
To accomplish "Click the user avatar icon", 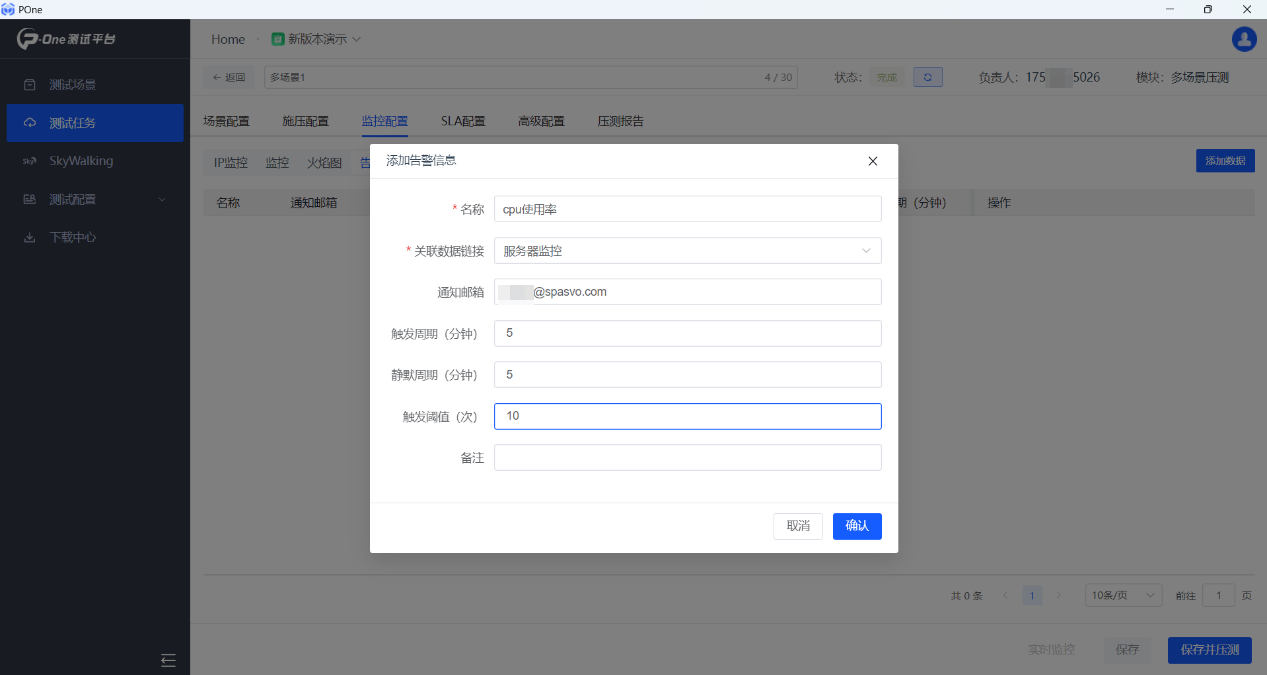I will pos(1244,39).
